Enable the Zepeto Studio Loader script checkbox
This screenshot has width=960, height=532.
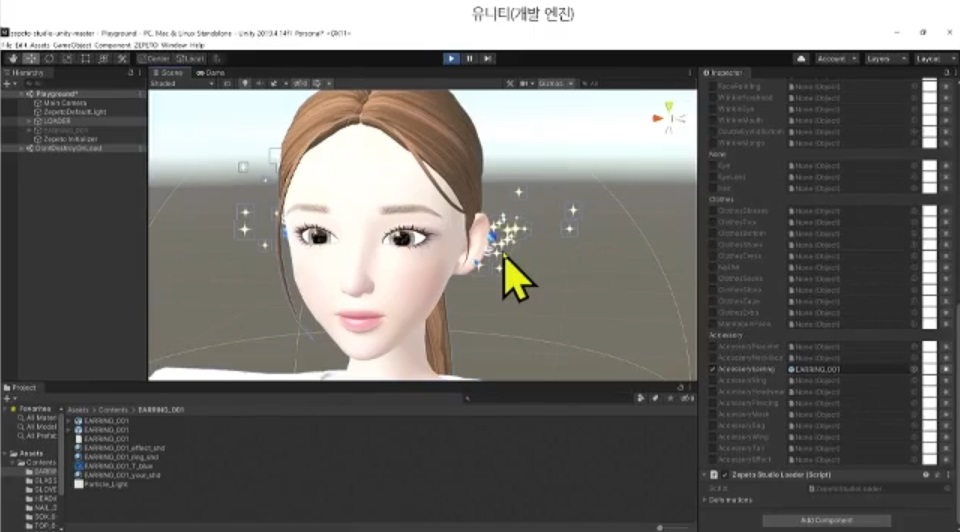tap(725, 474)
